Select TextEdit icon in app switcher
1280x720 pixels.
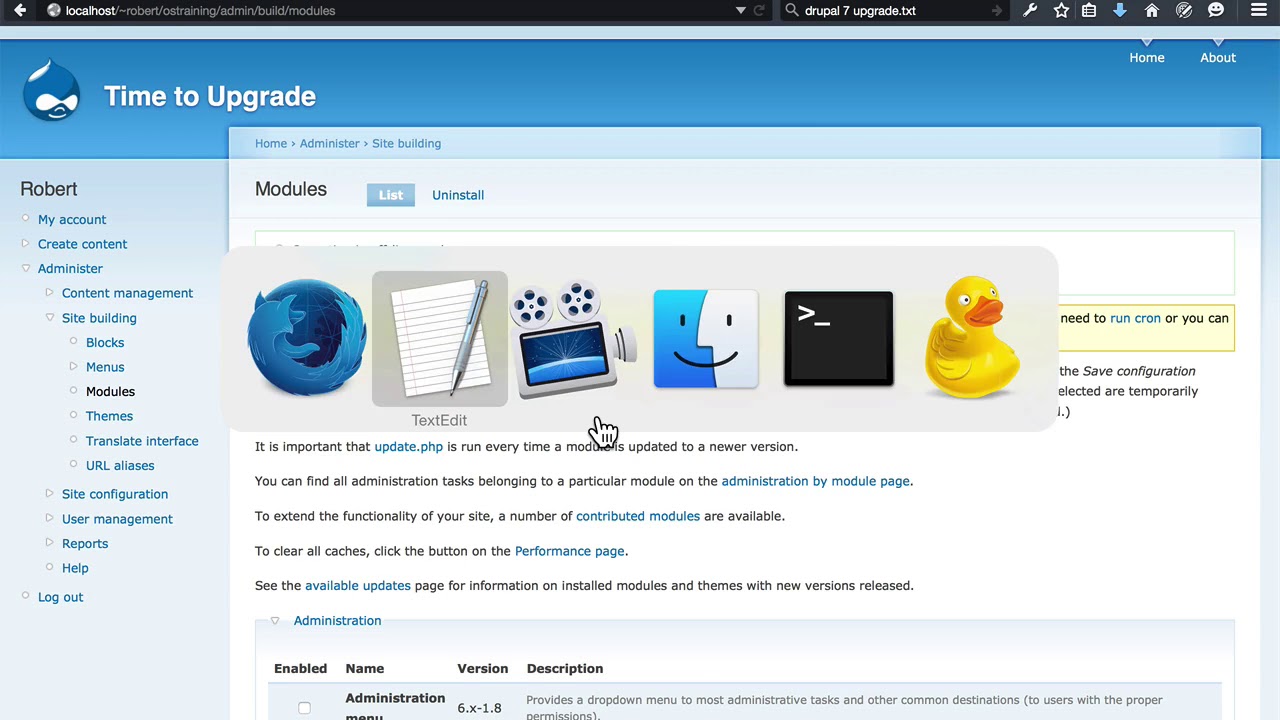tap(440, 339)
